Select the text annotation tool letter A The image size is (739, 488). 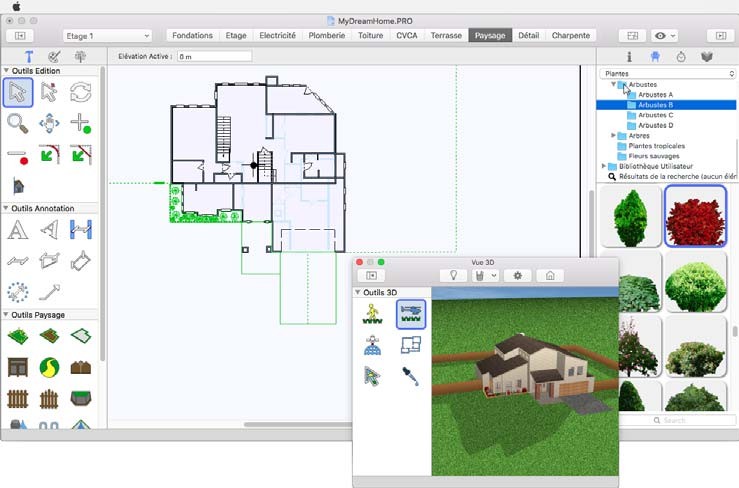(x=18, y=230)
